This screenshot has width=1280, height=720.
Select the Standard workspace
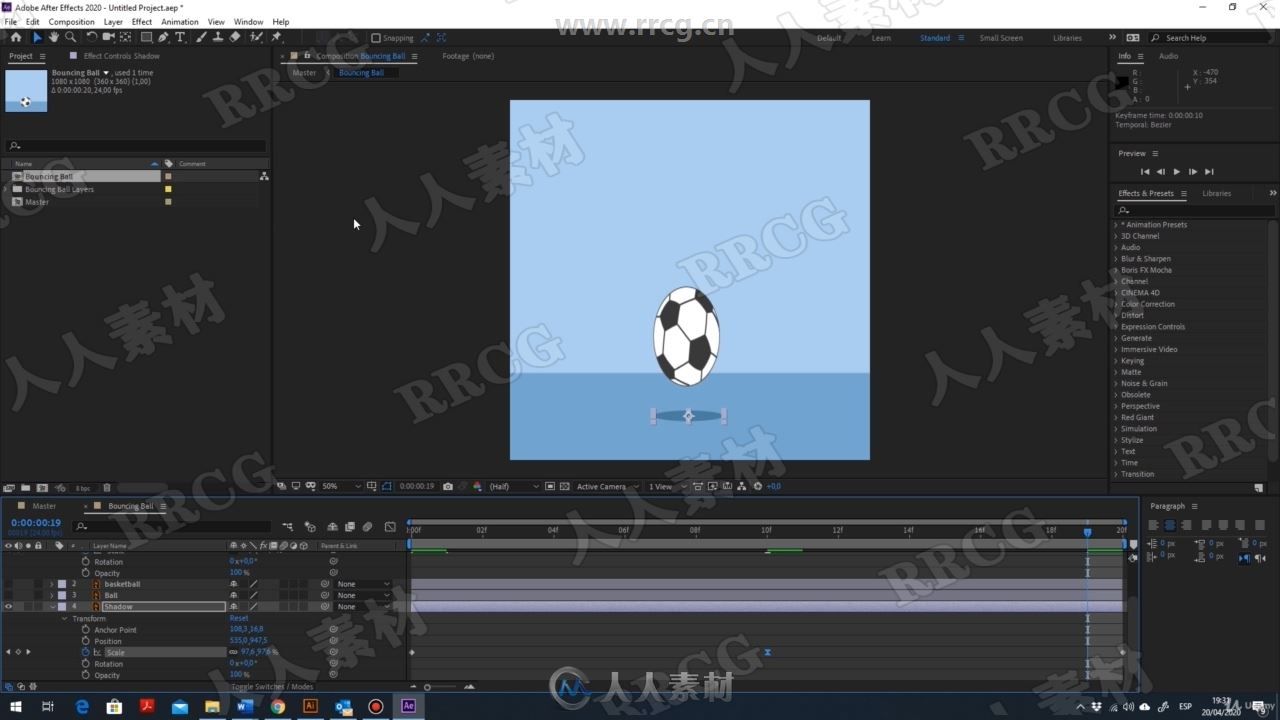click(x=935, y=38)
